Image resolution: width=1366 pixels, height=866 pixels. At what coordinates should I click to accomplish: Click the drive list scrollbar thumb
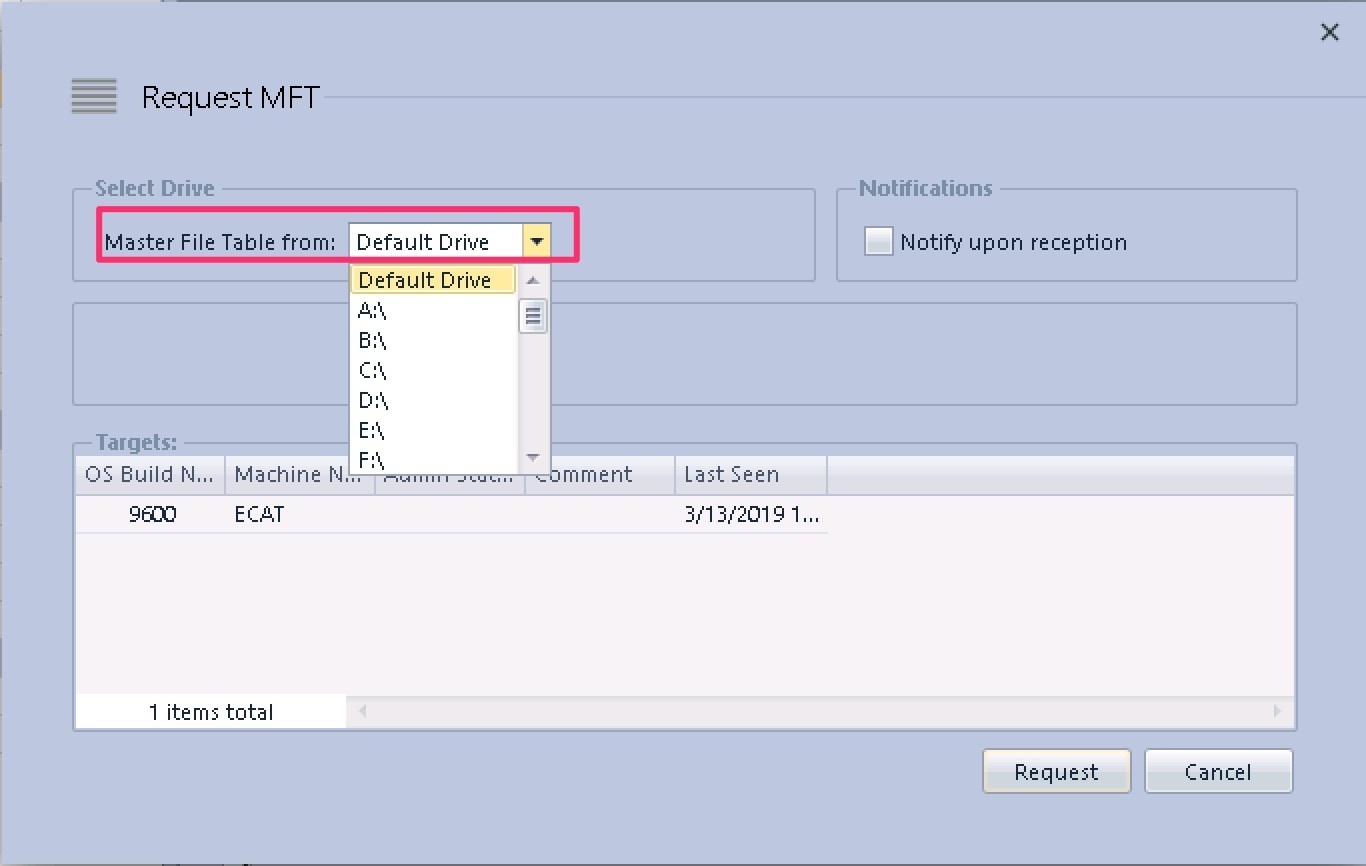tap(533, 316)
